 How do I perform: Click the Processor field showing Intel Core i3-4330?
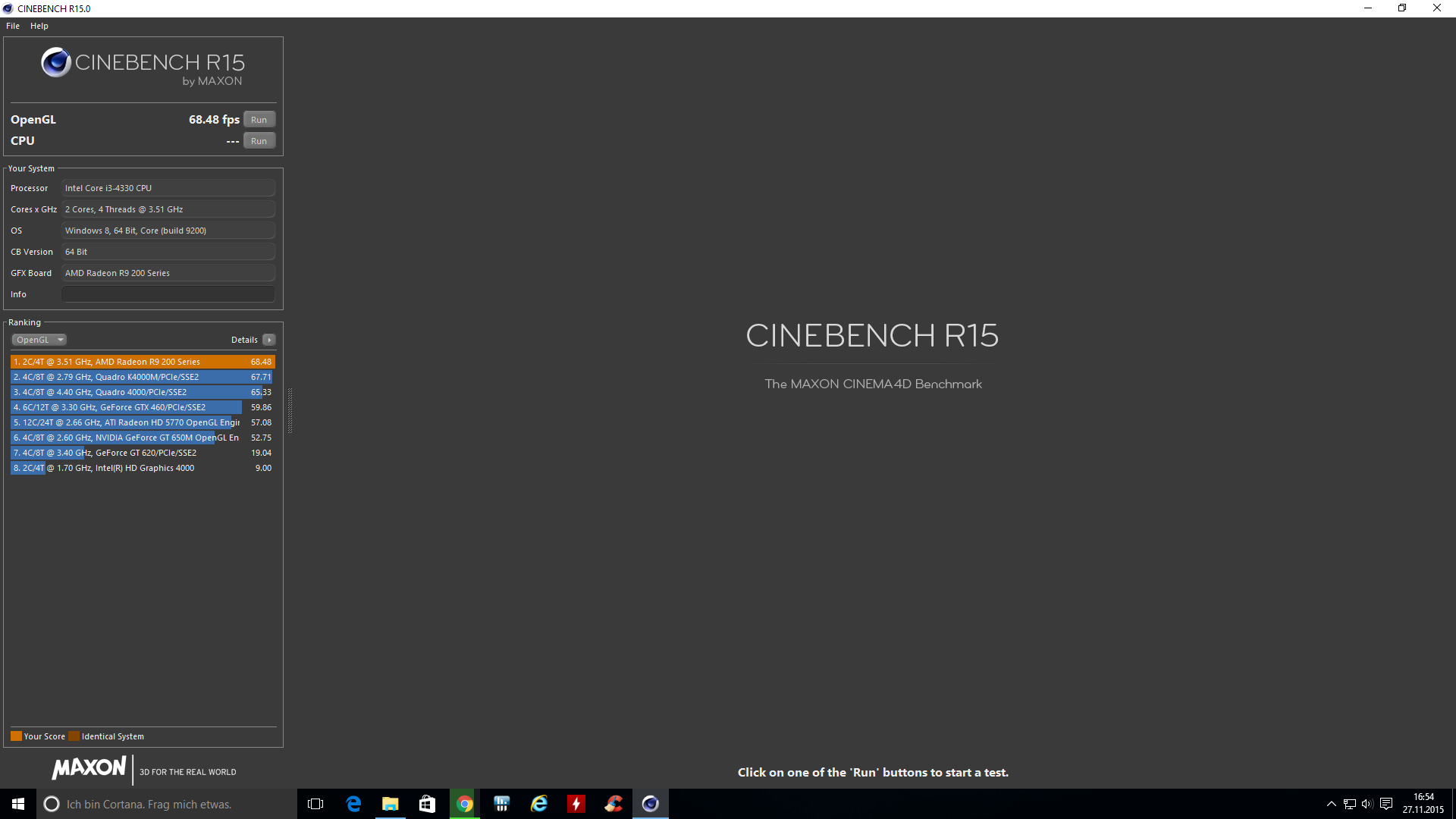point(168,188)
